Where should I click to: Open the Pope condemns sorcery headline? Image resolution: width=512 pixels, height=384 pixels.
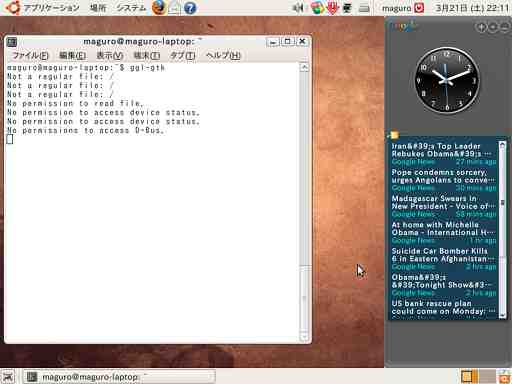(x=443, y=176)
